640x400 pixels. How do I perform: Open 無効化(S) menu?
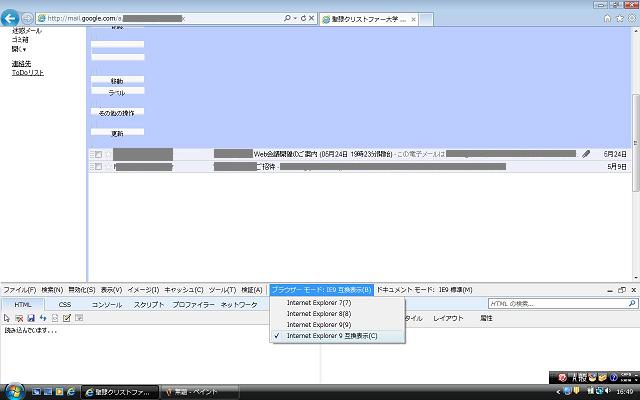point(82,290)
